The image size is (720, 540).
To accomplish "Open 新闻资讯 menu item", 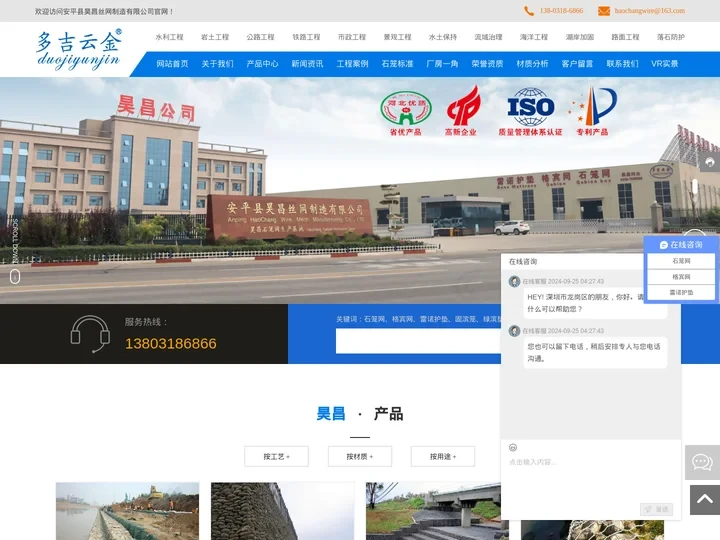I will coord(307,64).
